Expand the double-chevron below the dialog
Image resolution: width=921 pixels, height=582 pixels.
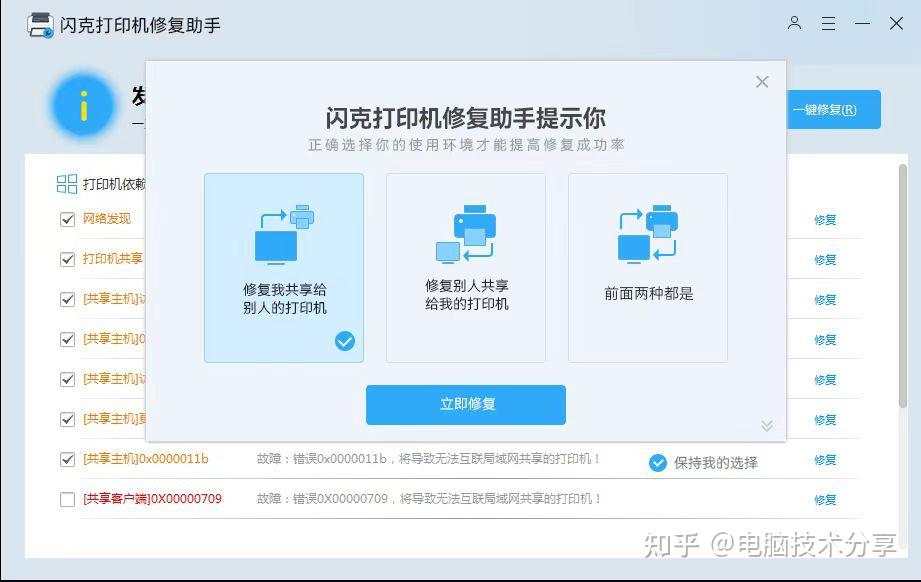point(767,426)
